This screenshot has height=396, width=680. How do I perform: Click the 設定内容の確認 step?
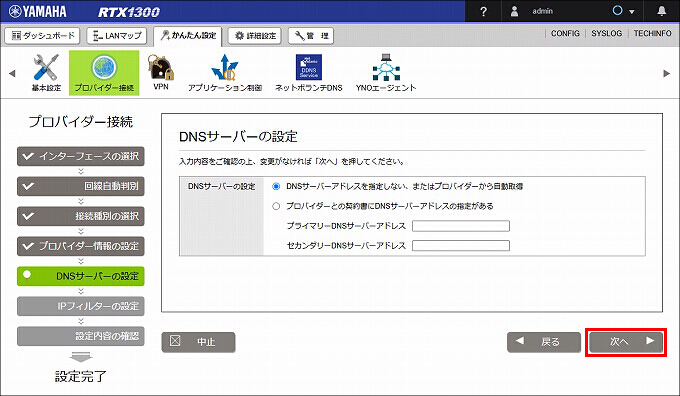(81, 336)
